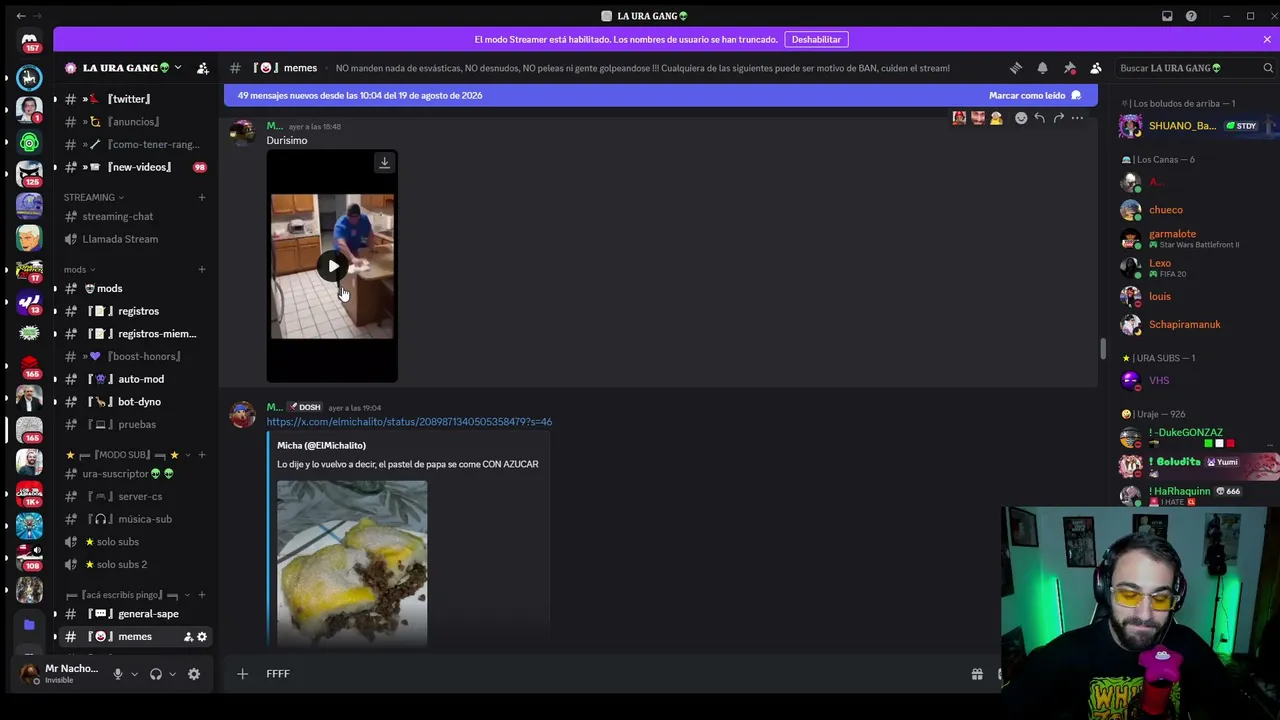The height and width of the screenshot is (720, 1280).
Task: Create invite for memes channel
Action: pos(188,637)
